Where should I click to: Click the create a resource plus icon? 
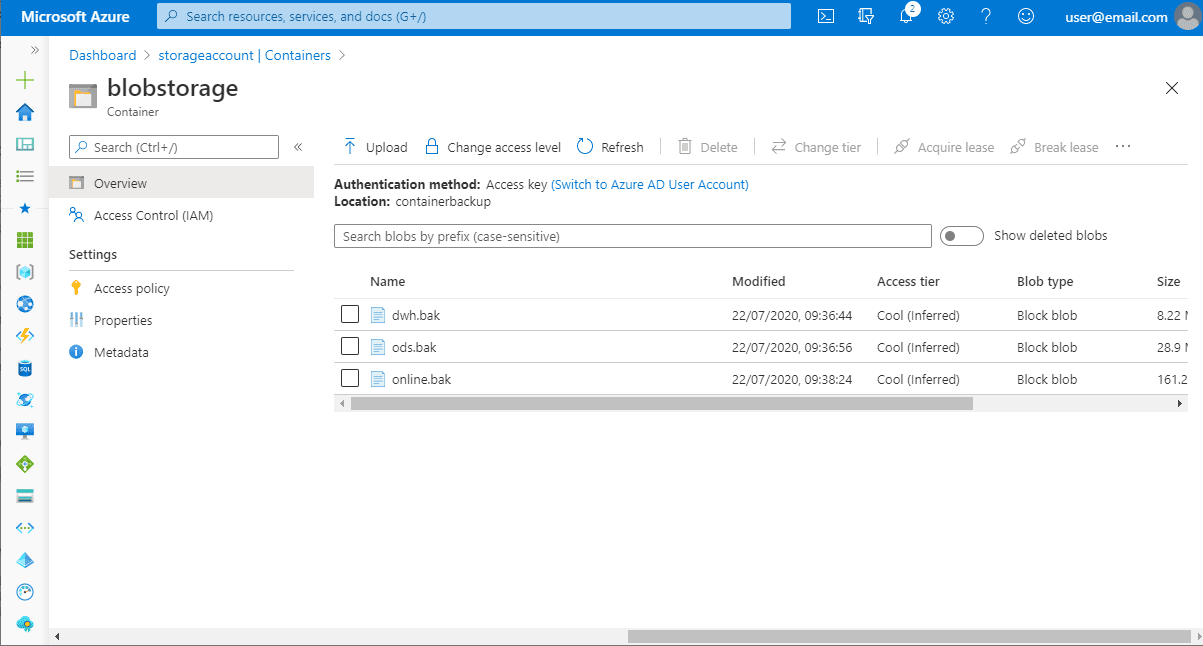(x=25, y=80)
